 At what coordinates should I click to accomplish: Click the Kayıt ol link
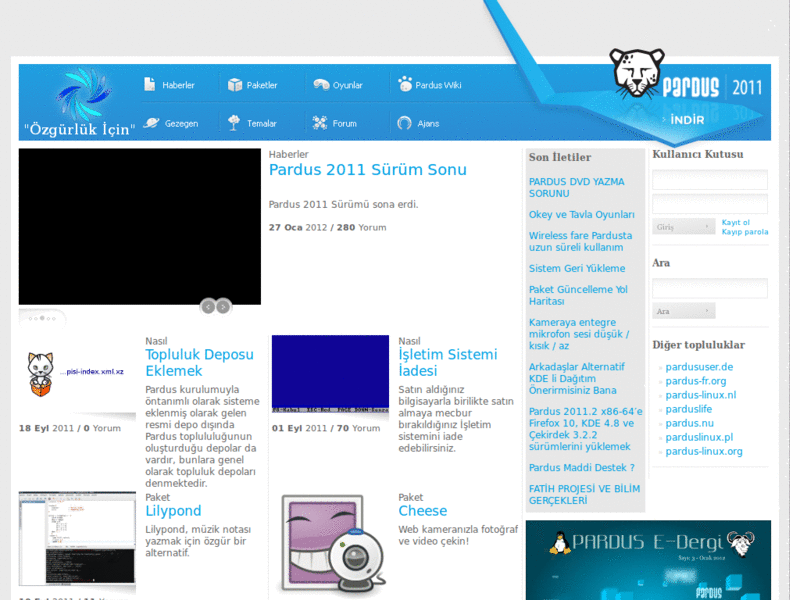coord(735,222)
